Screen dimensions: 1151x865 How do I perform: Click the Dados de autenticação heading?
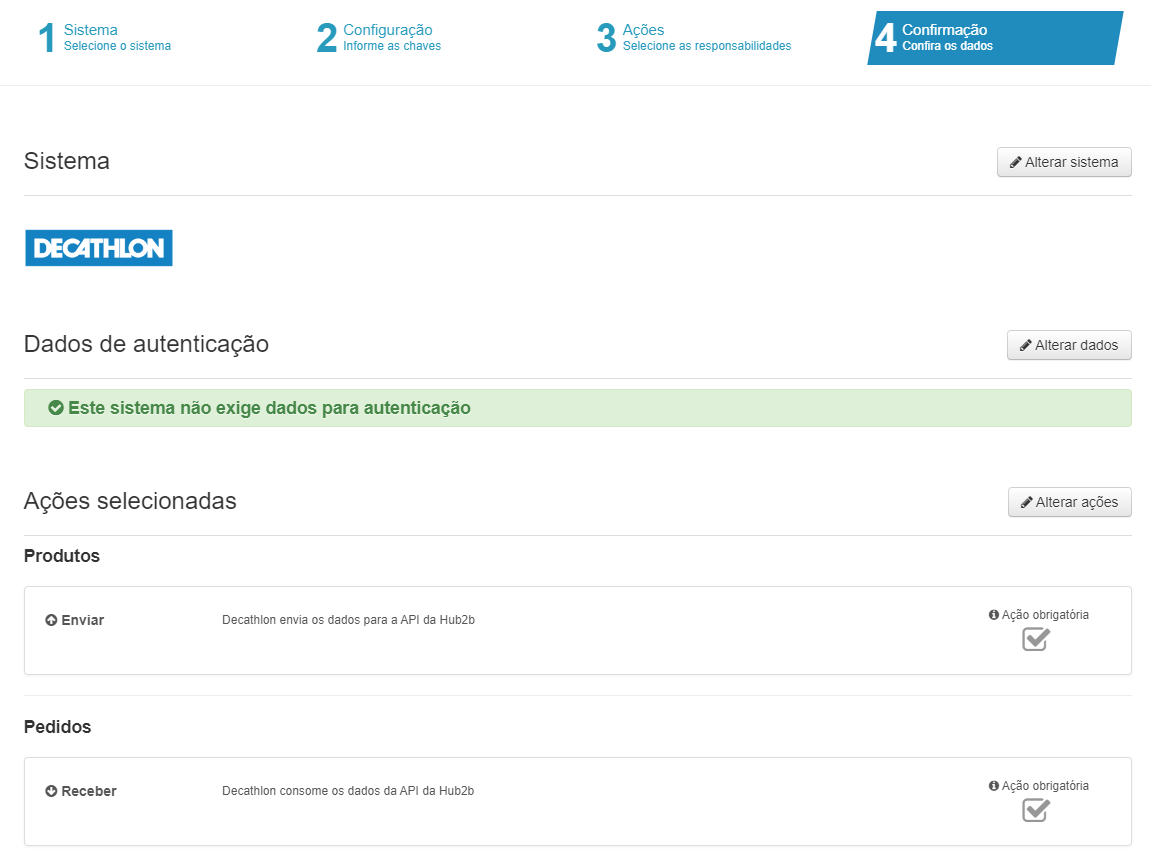146,344
